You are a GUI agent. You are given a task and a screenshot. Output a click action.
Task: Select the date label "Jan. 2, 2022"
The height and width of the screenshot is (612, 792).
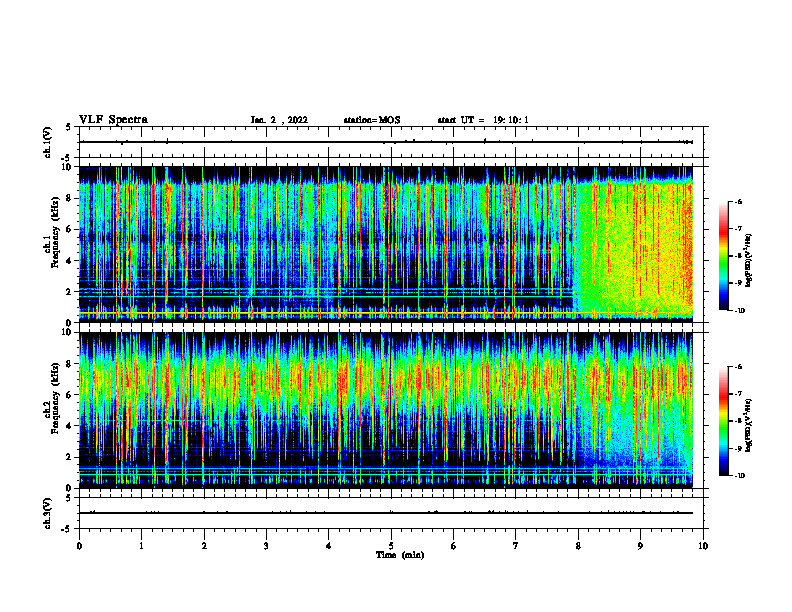[279, 120]
